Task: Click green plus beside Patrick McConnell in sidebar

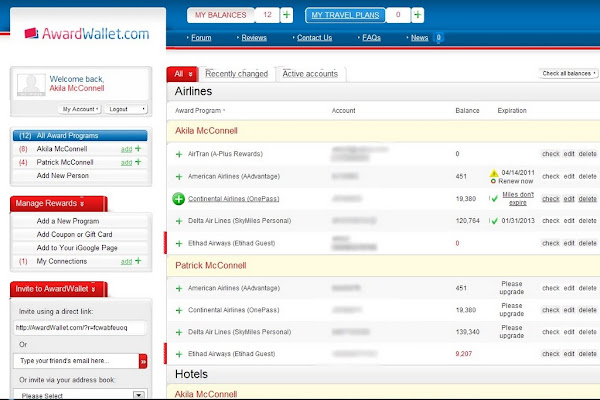Action: click(x=138, y=162)
